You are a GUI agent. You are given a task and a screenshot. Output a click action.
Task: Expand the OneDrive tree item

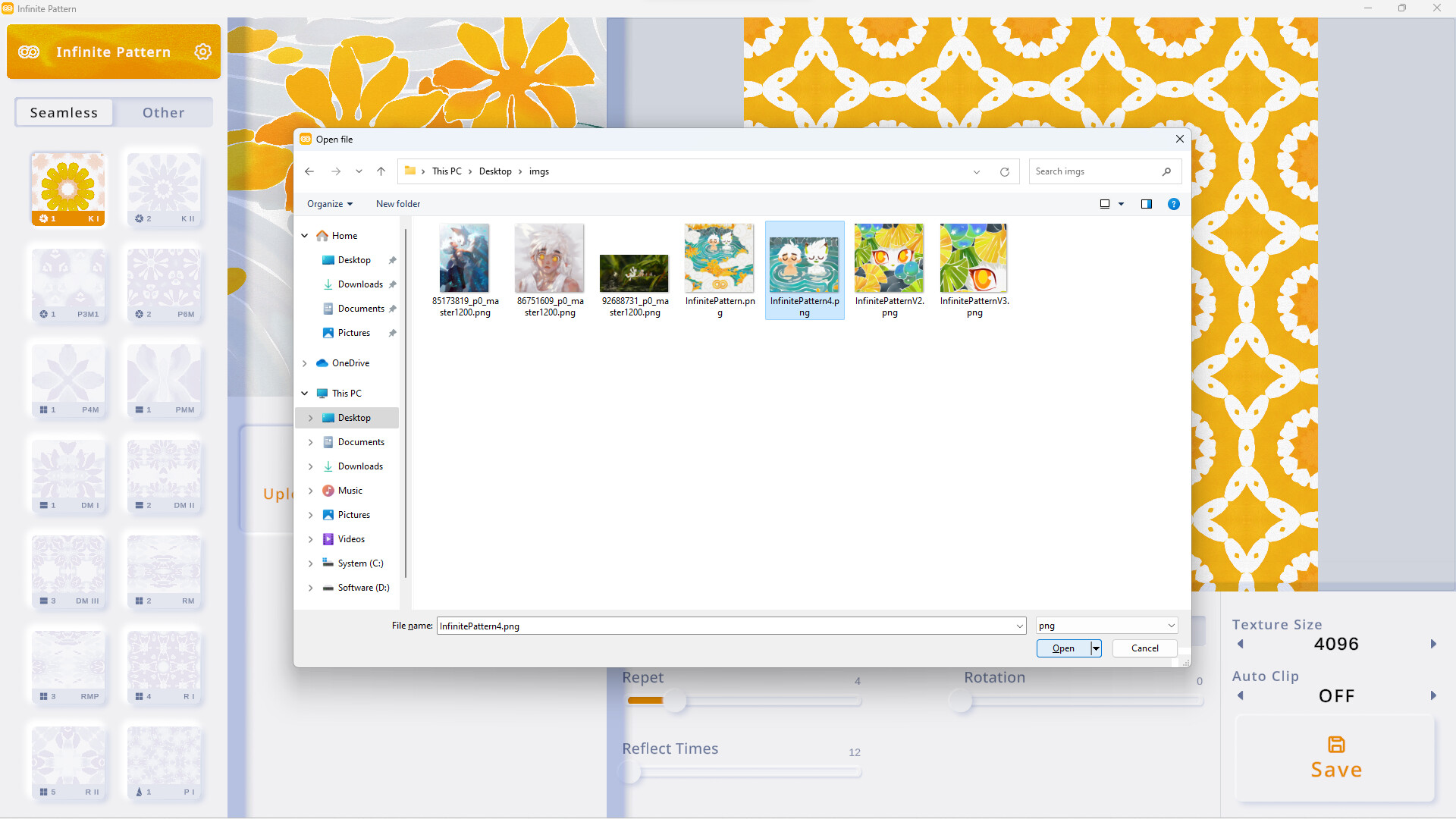(x=304, y=363)
